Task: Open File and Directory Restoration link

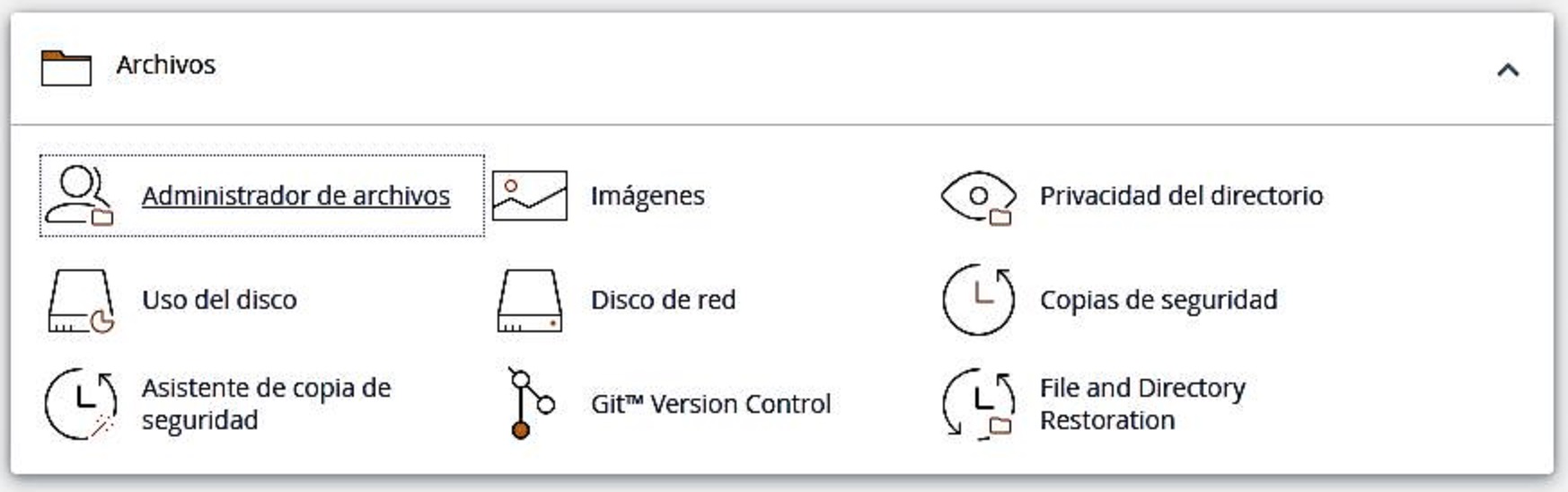Action: click(1141, 404)
